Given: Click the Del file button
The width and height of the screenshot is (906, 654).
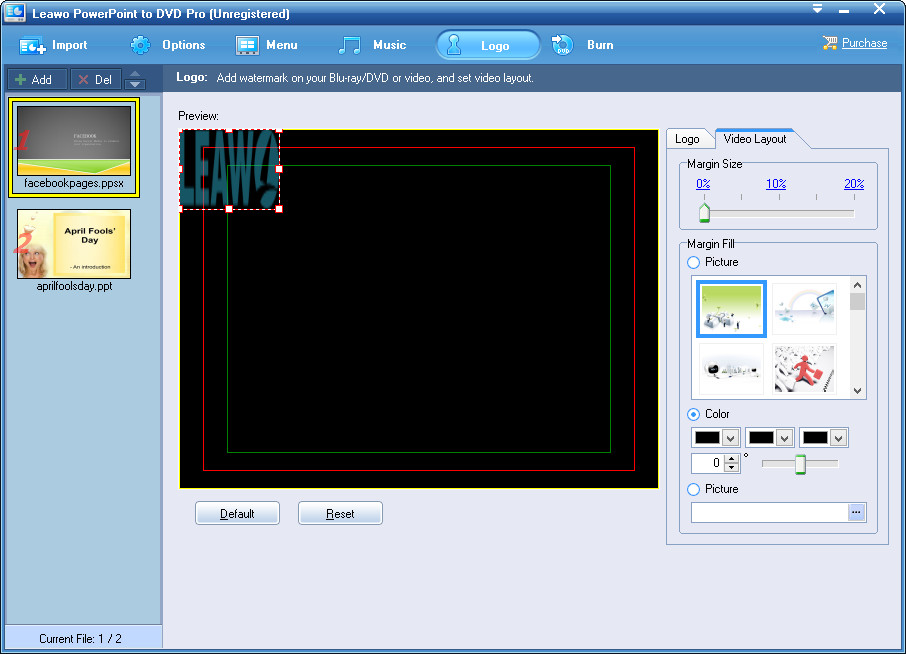Looking at the screenshot, I should (95, 80).
